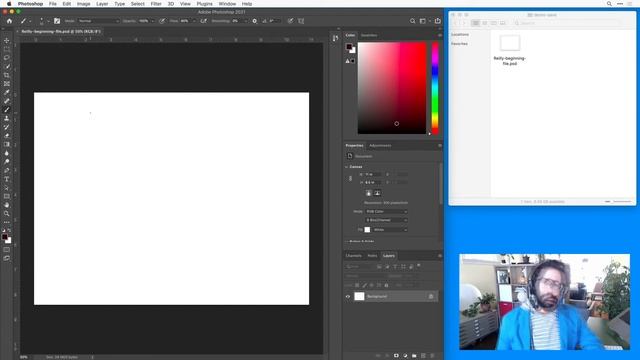Viewport: 640px width, 360px height.
Task: Click the create new fill or adjustment layer icon
Action: tap(405, 356)
